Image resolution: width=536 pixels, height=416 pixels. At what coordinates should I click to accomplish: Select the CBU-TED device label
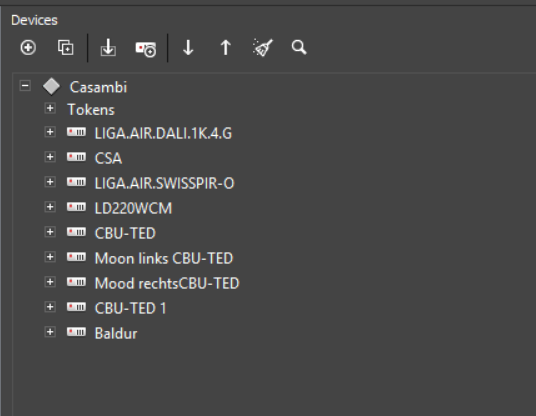(x=125, y=233)
